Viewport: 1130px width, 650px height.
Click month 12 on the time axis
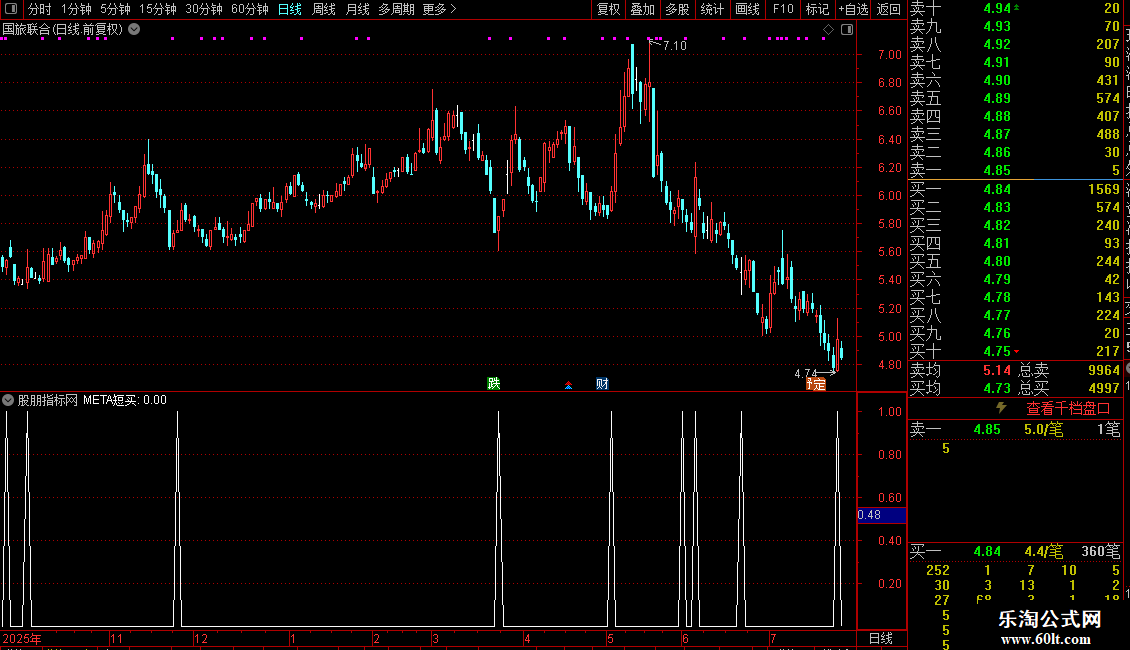coord(201,638)
